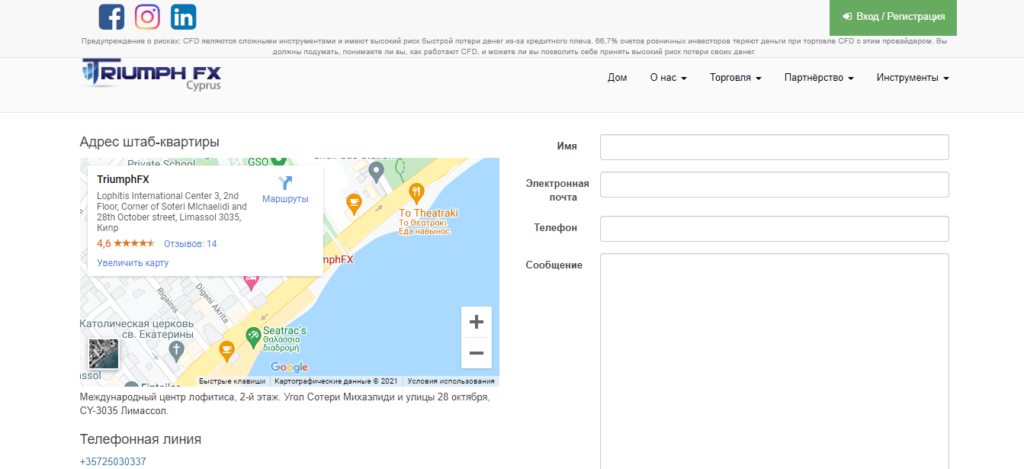Click the Сообщение text area
This screenshot has width=1024, height=469.
[x=774, y=361]
